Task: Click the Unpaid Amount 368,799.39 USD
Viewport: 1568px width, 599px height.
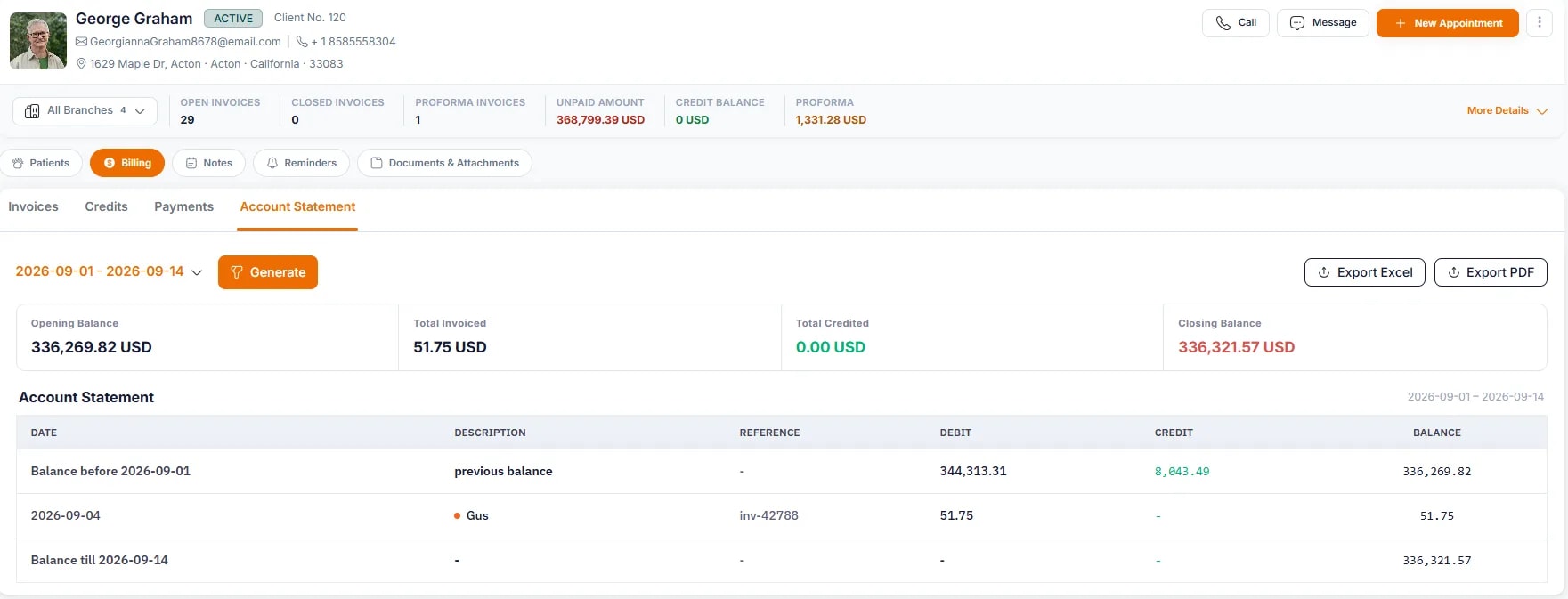Action: 600,120
